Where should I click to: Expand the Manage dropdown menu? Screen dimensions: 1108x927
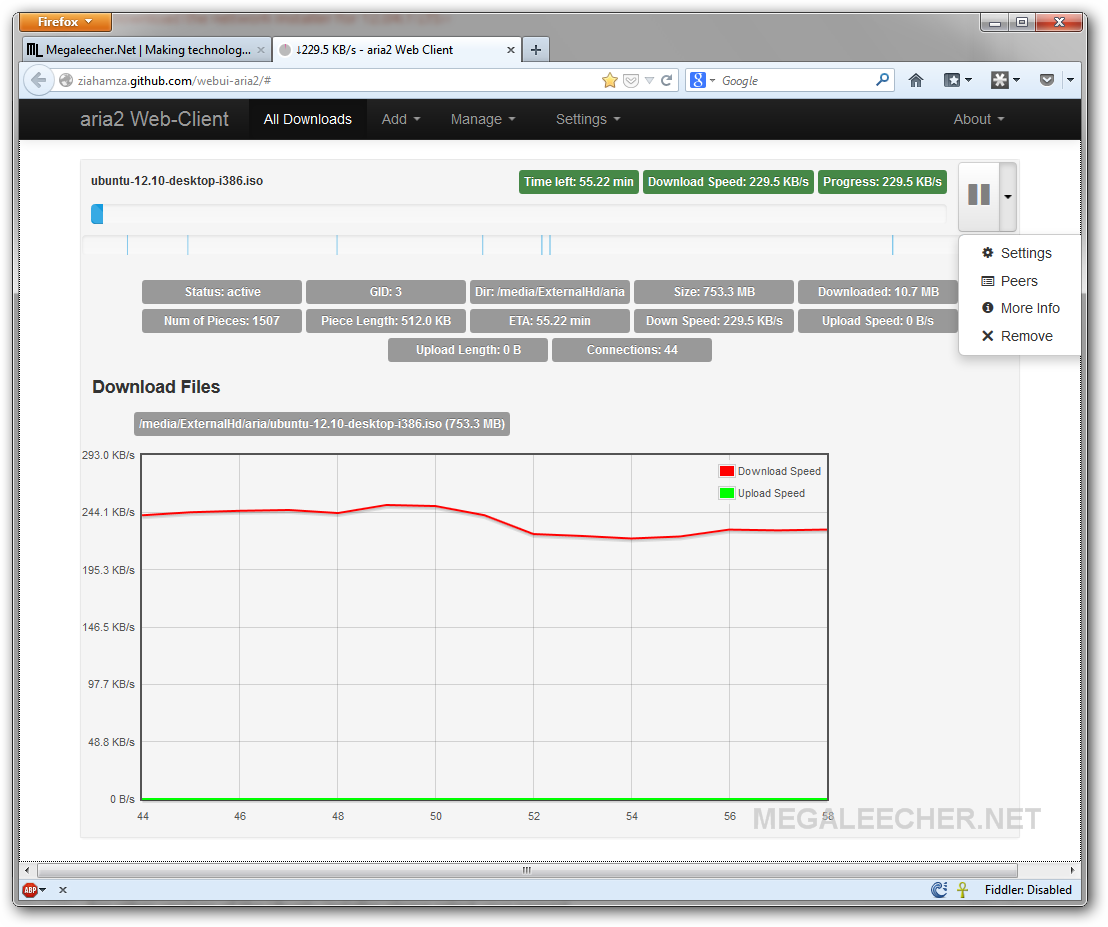click(483, 119)
